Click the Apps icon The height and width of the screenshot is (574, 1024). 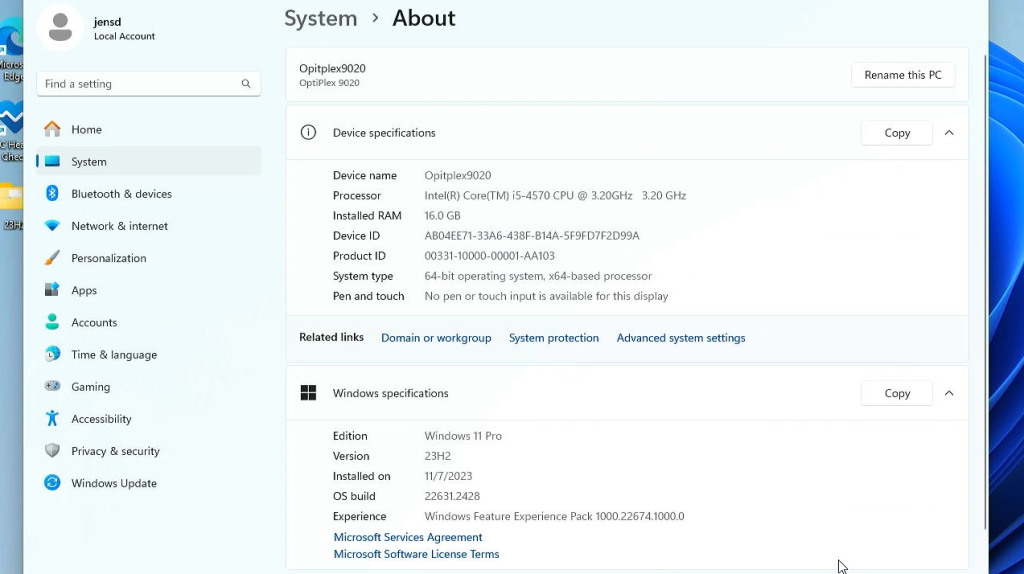click(52, 290)
